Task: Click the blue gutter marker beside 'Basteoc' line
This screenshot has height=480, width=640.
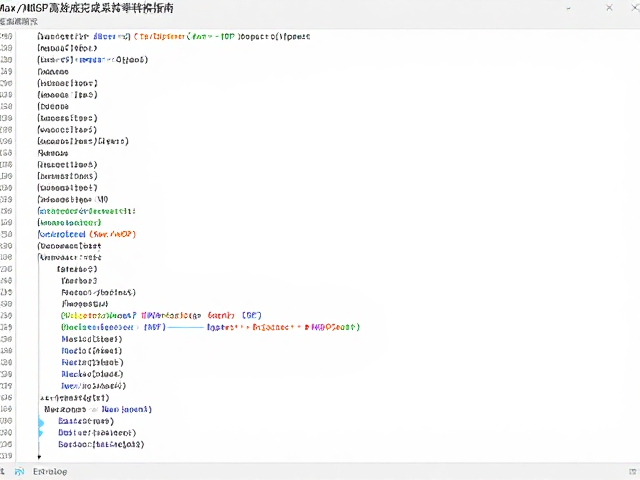Action: (x=41, y=422)
